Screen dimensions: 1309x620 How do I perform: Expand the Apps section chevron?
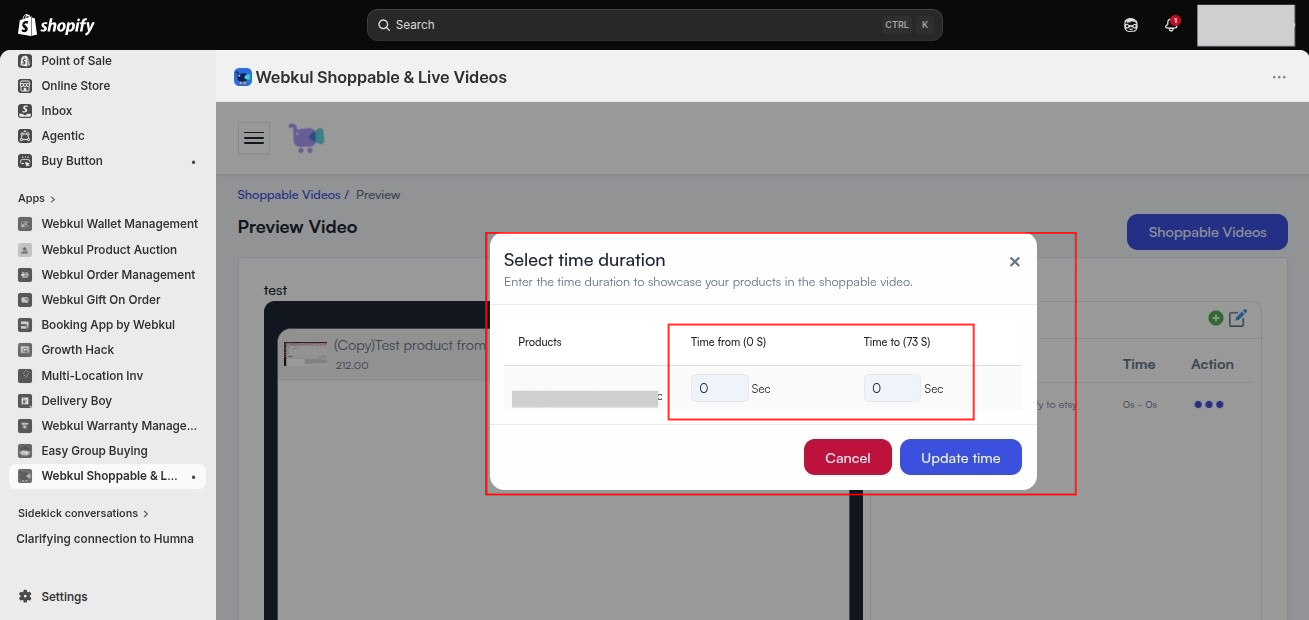[53, 199]
